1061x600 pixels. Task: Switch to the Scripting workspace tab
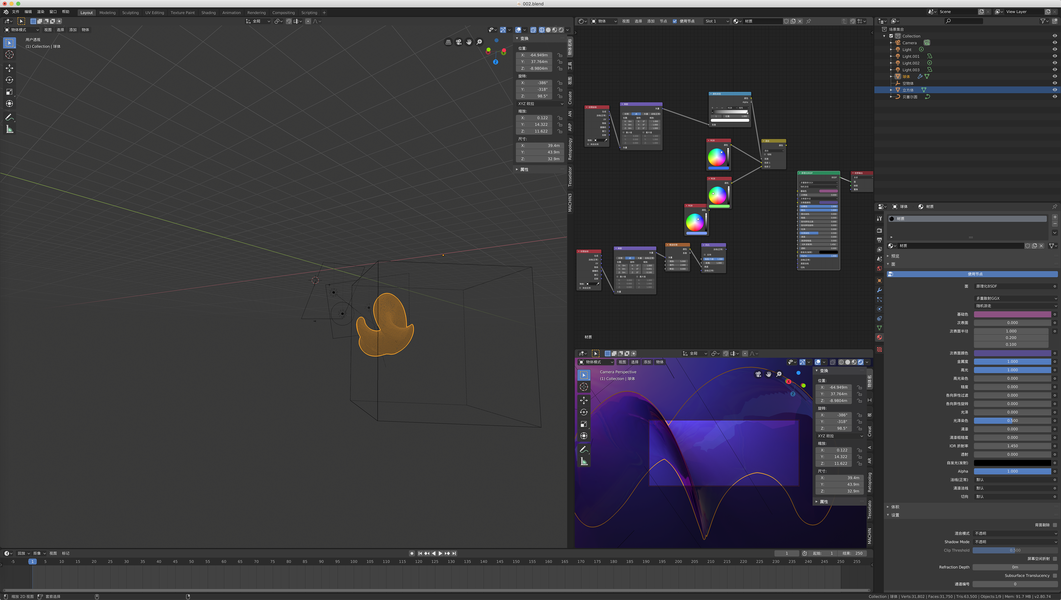pyautogui.click(x=309, y=12)
